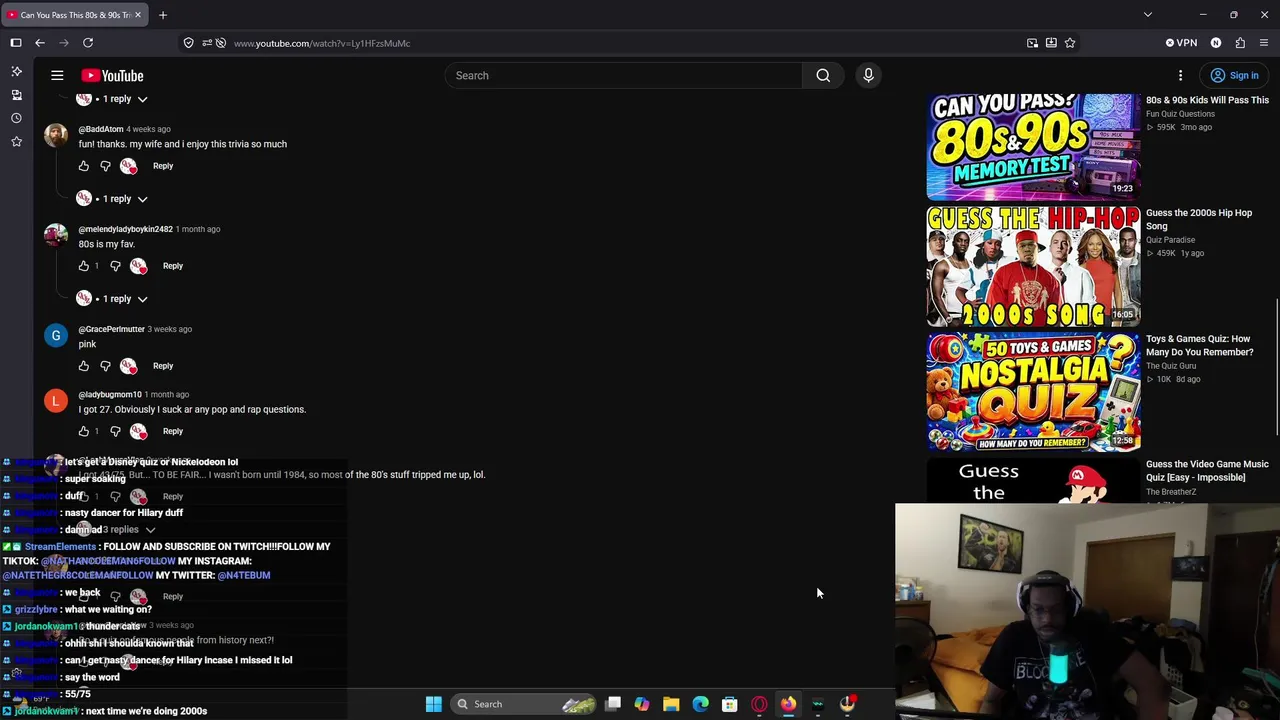Open the sidebar bookmarks star icon
Image resolution: width=1280 pixels, height=720 pixels.
click(x=16, y=142)
